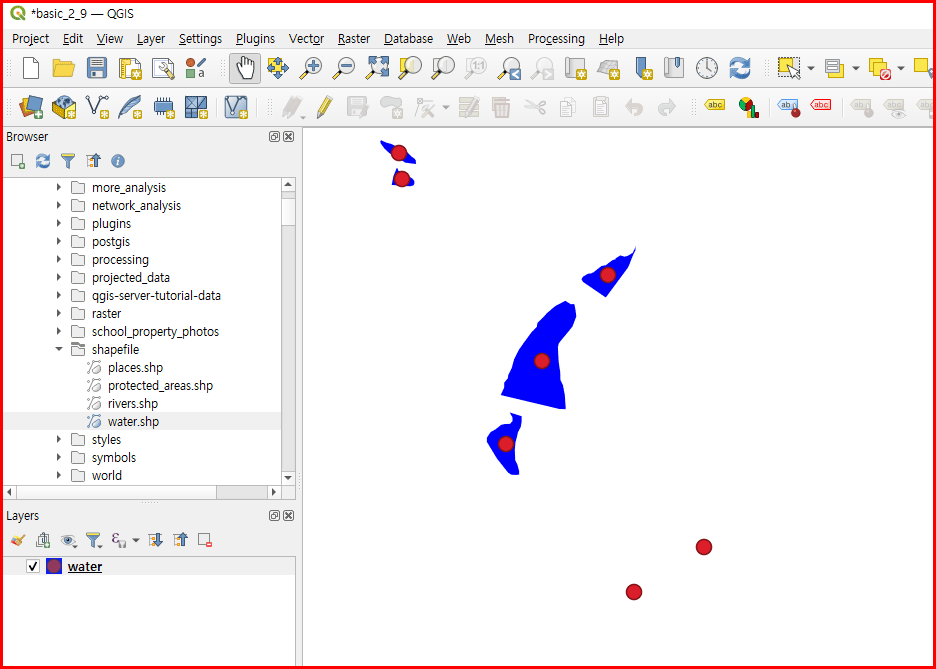Click the New GeoPackage Layer icon
The width and height of the screenshot is (936, 669).
click(64, 107)
